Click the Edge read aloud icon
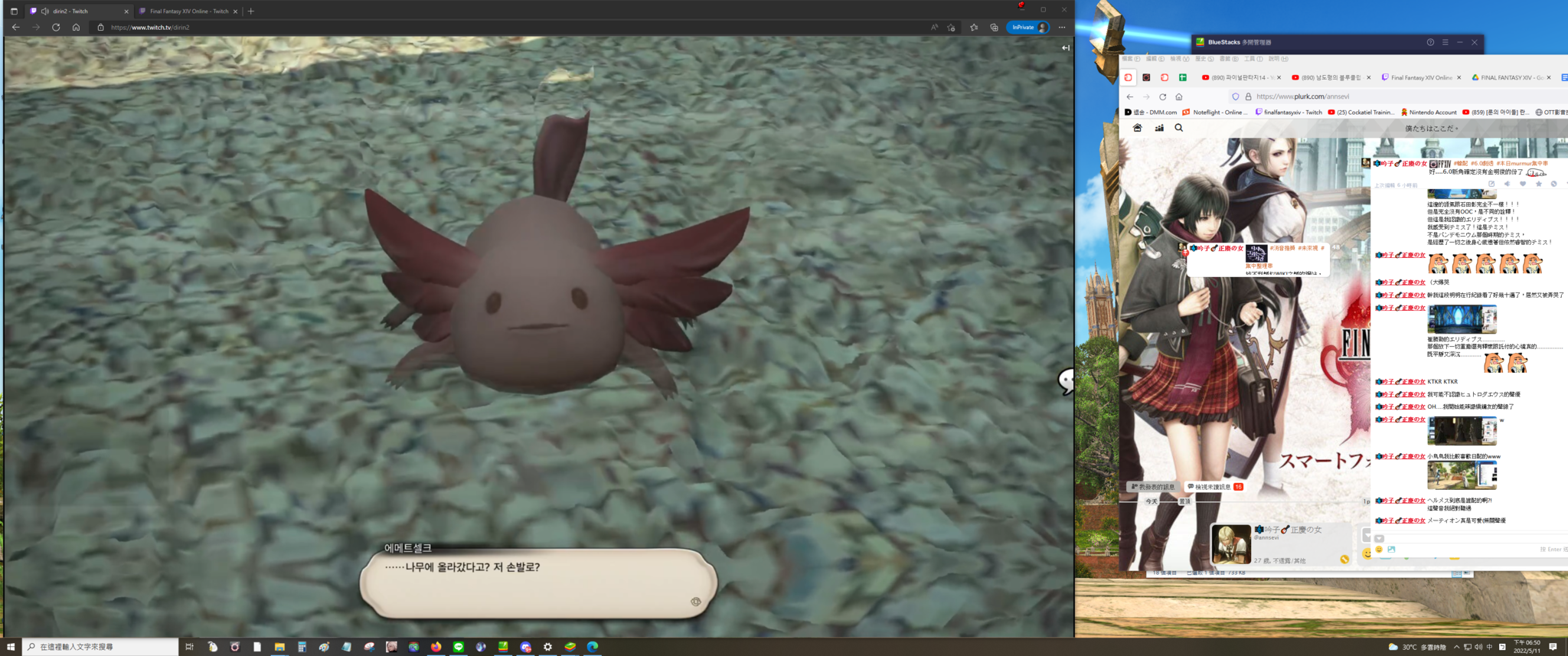Screen dimensions: 1568x656 [934, 28]
